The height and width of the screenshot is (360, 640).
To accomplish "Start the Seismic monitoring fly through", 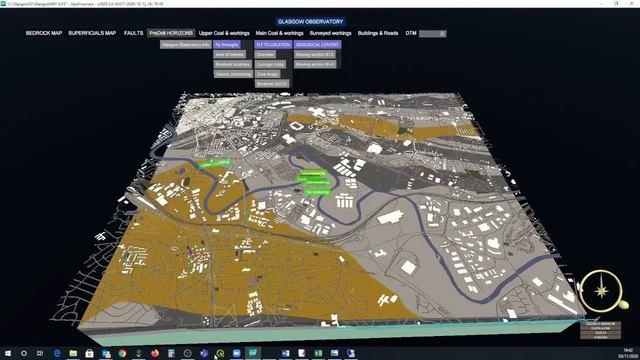I will pyautogui.click(x=233, y=74).
